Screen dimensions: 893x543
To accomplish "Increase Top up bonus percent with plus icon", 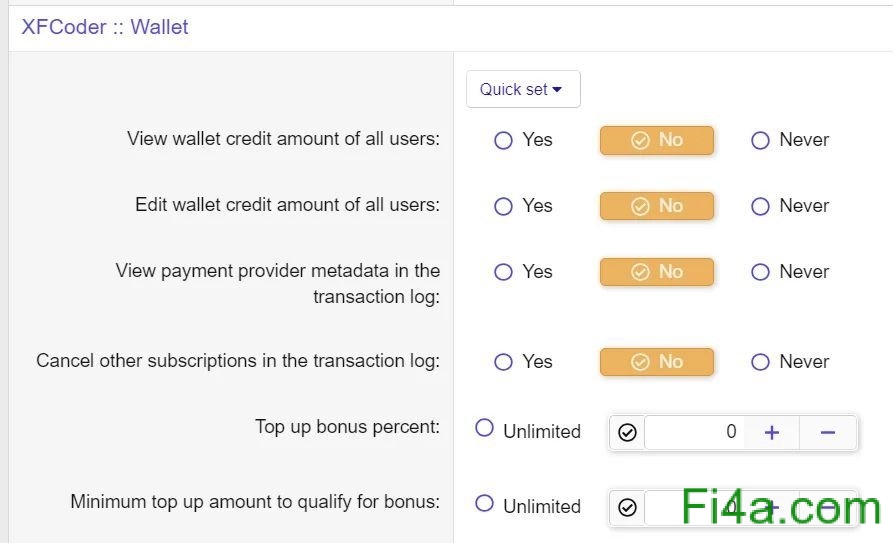I will [x=772, y=432].
